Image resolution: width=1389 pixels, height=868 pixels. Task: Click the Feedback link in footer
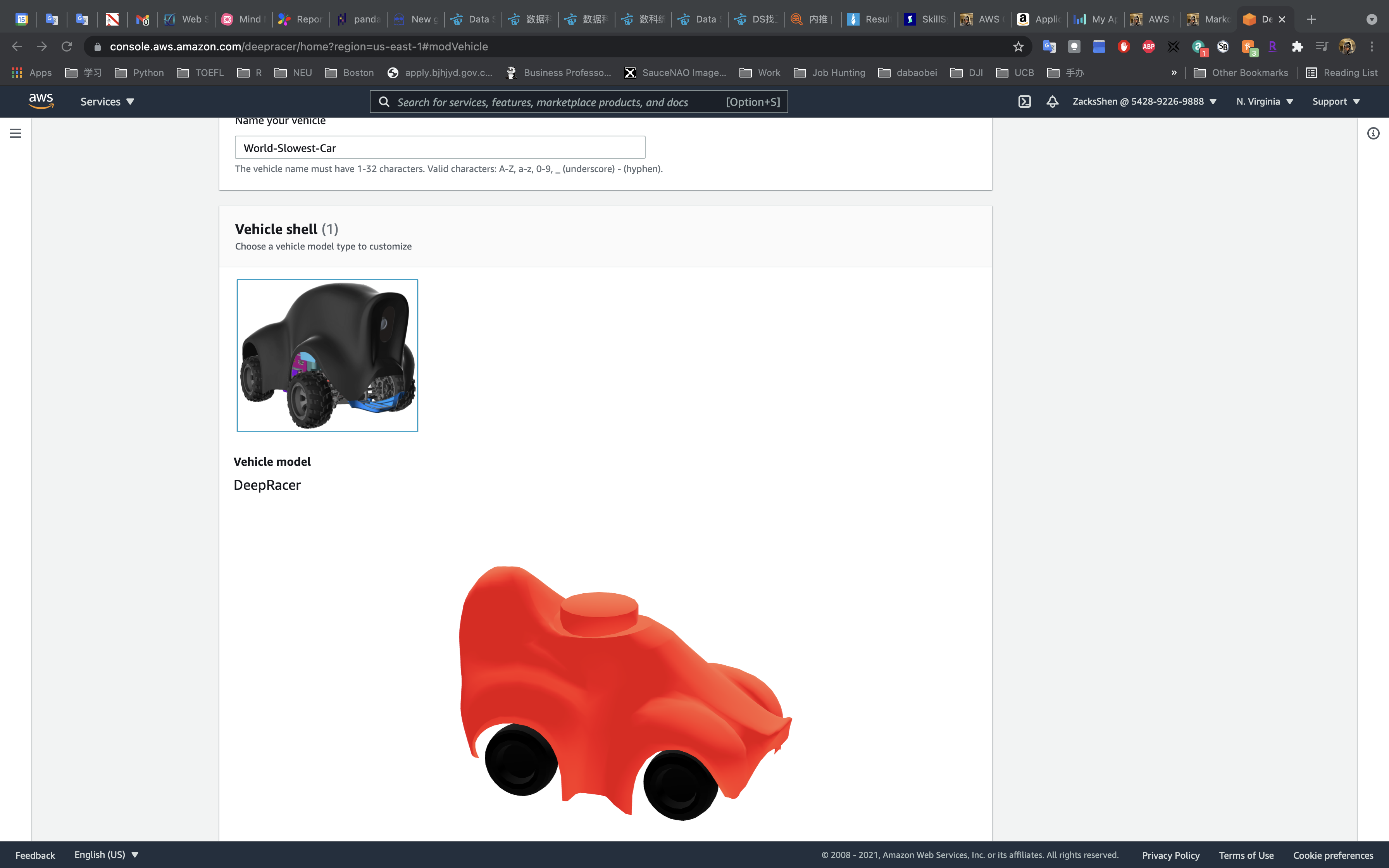click(35, 855)
